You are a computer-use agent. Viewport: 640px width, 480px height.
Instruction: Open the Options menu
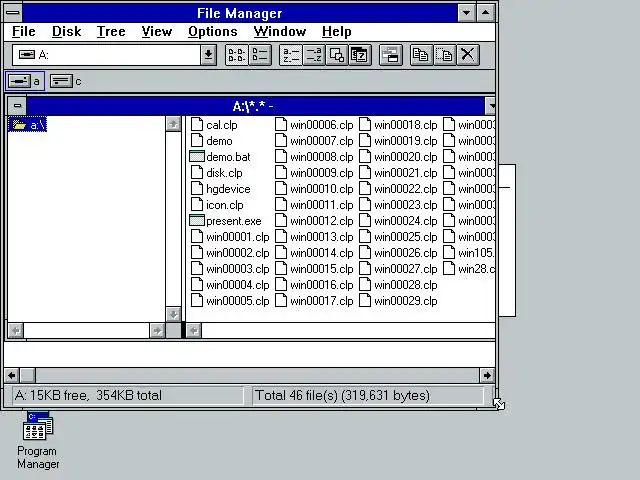[213, 31]
